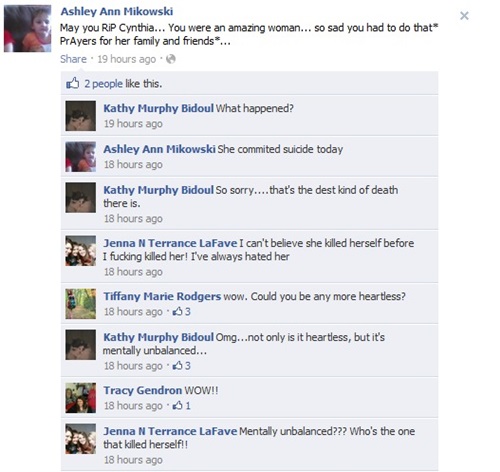This screenshot has height=472, width=500.
Task: Open Ashley Ann Mikowski's main post profile photo
Action: click(x=27, y=29)
